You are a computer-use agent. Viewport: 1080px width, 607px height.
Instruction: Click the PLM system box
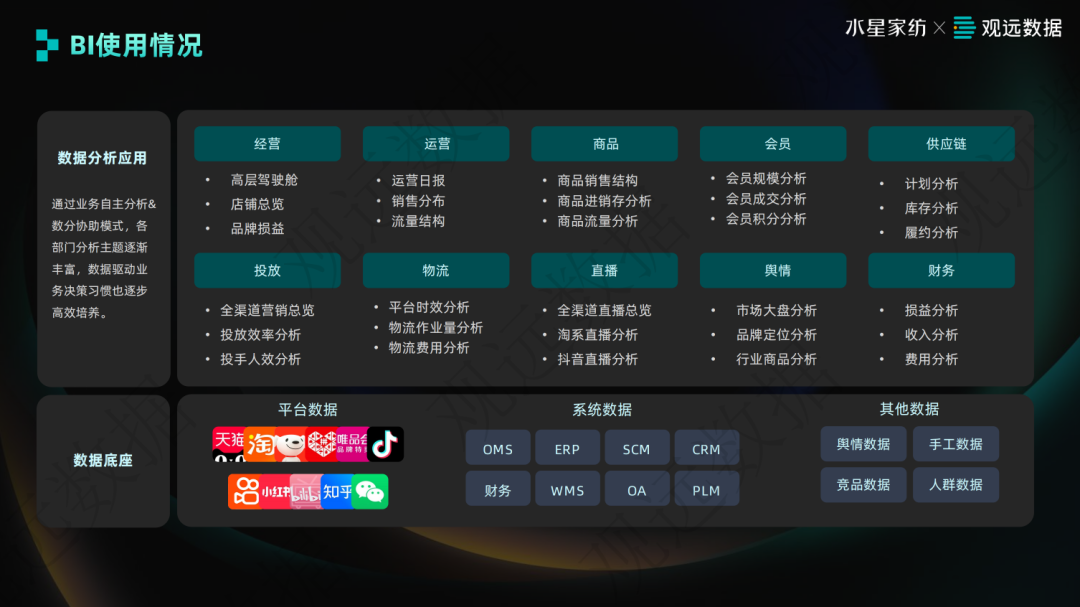click(707, 489)
